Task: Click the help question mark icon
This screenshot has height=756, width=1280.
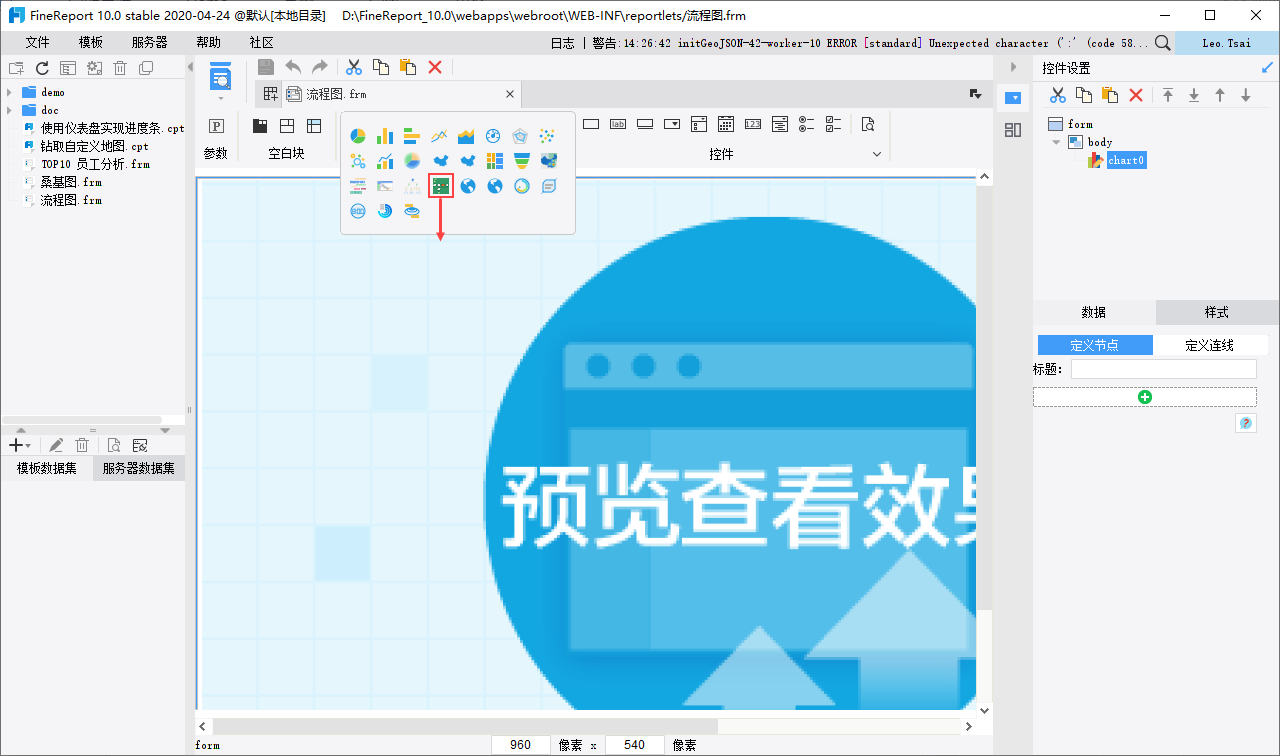Action: [1246, 424]
